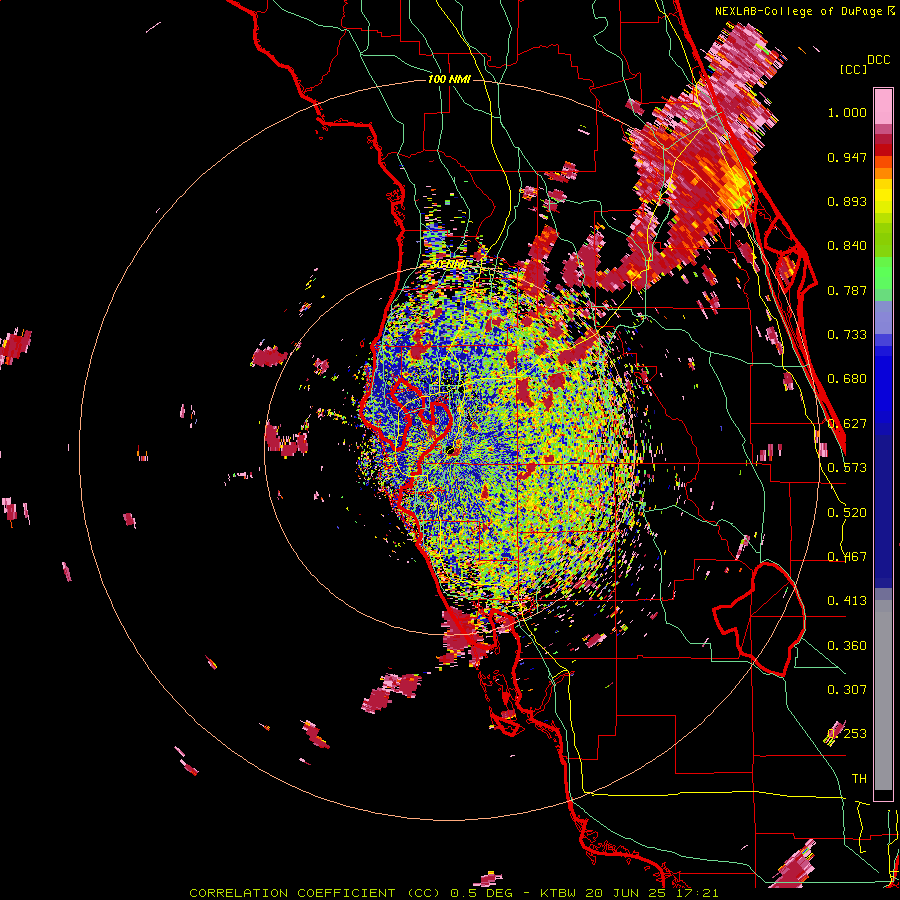The image size is (900, 900).
Task: Click the 0.307 value on the color scale
Action: tap(847, 690)
